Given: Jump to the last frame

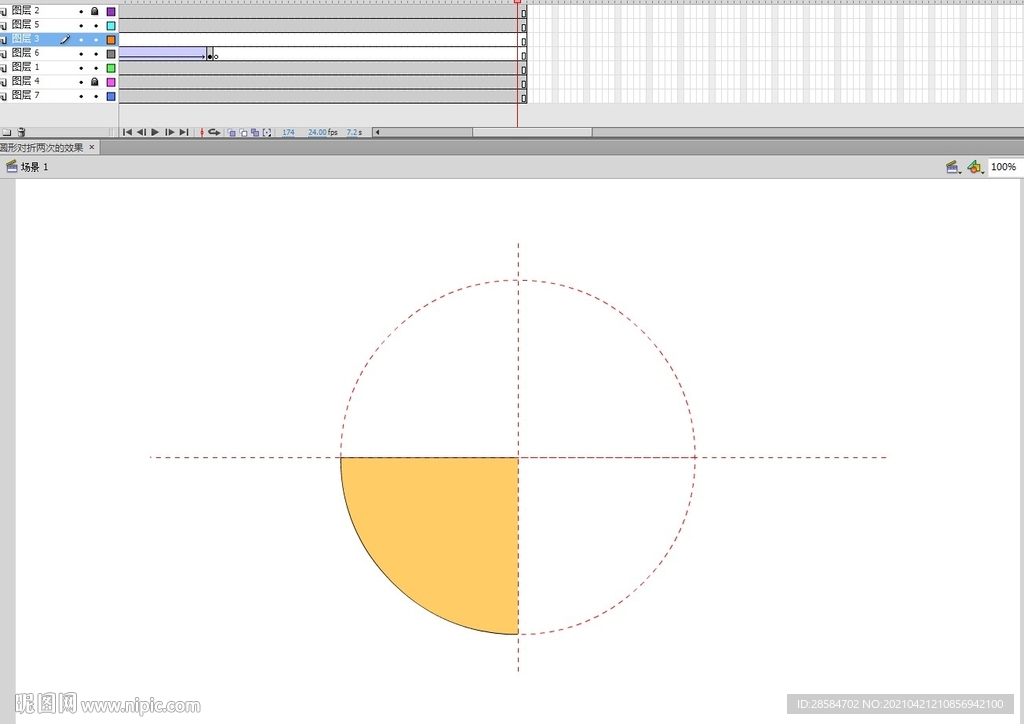Looking at the screenshot, I should tap(184, 132).
